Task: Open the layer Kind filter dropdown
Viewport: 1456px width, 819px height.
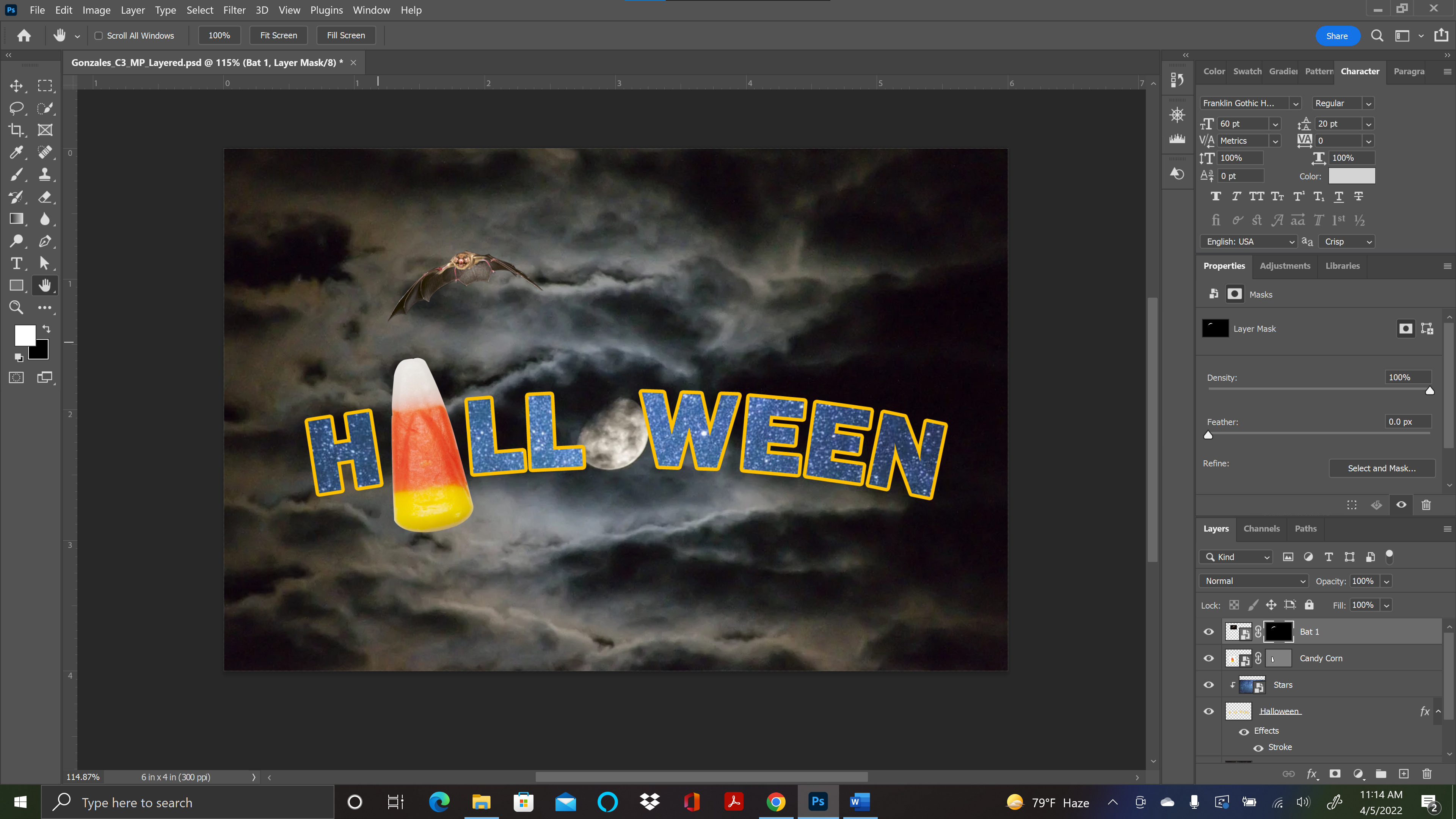Action: click(1236, 557)
